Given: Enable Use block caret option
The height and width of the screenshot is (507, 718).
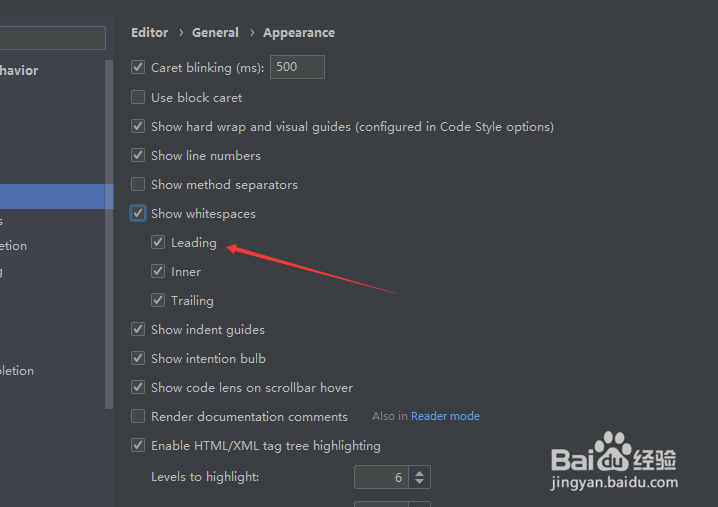Looking at the screenshot, I should [x=138, y=97].
